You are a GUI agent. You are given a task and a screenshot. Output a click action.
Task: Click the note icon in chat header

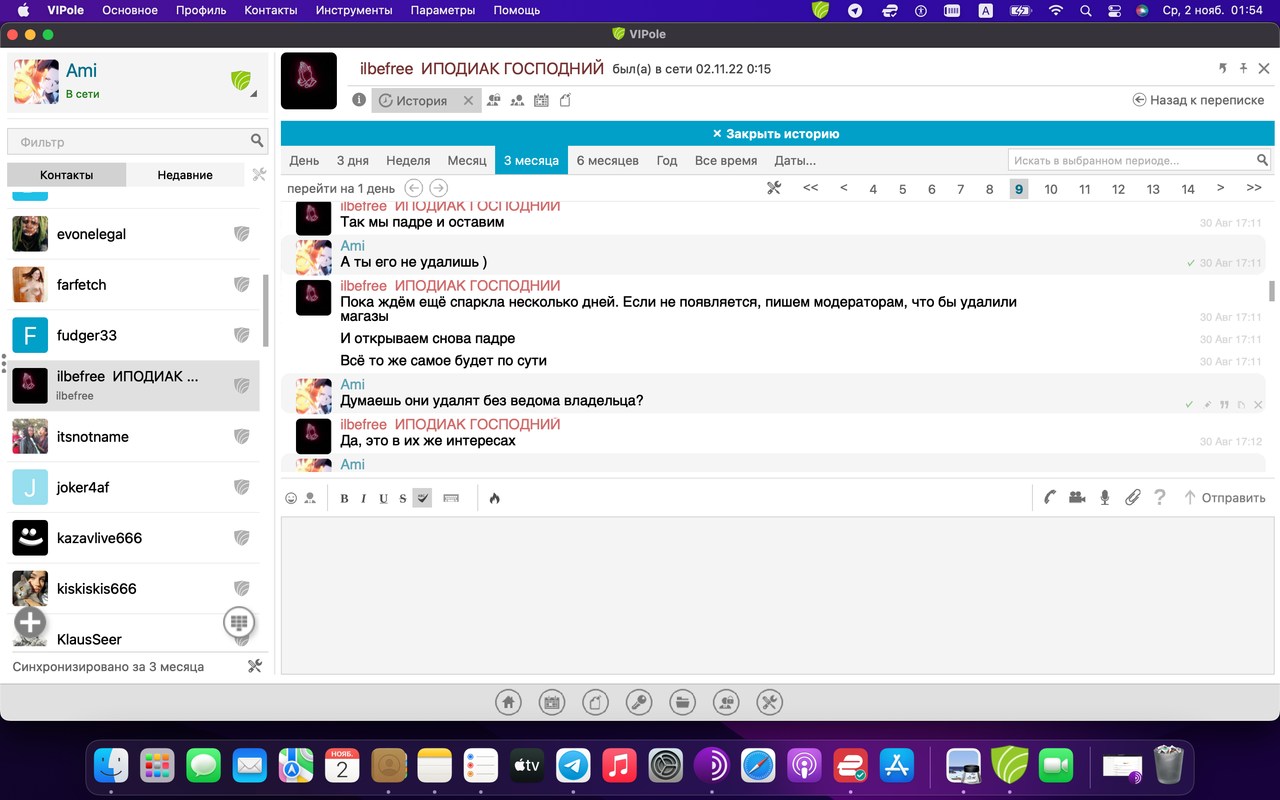[565, 100]
